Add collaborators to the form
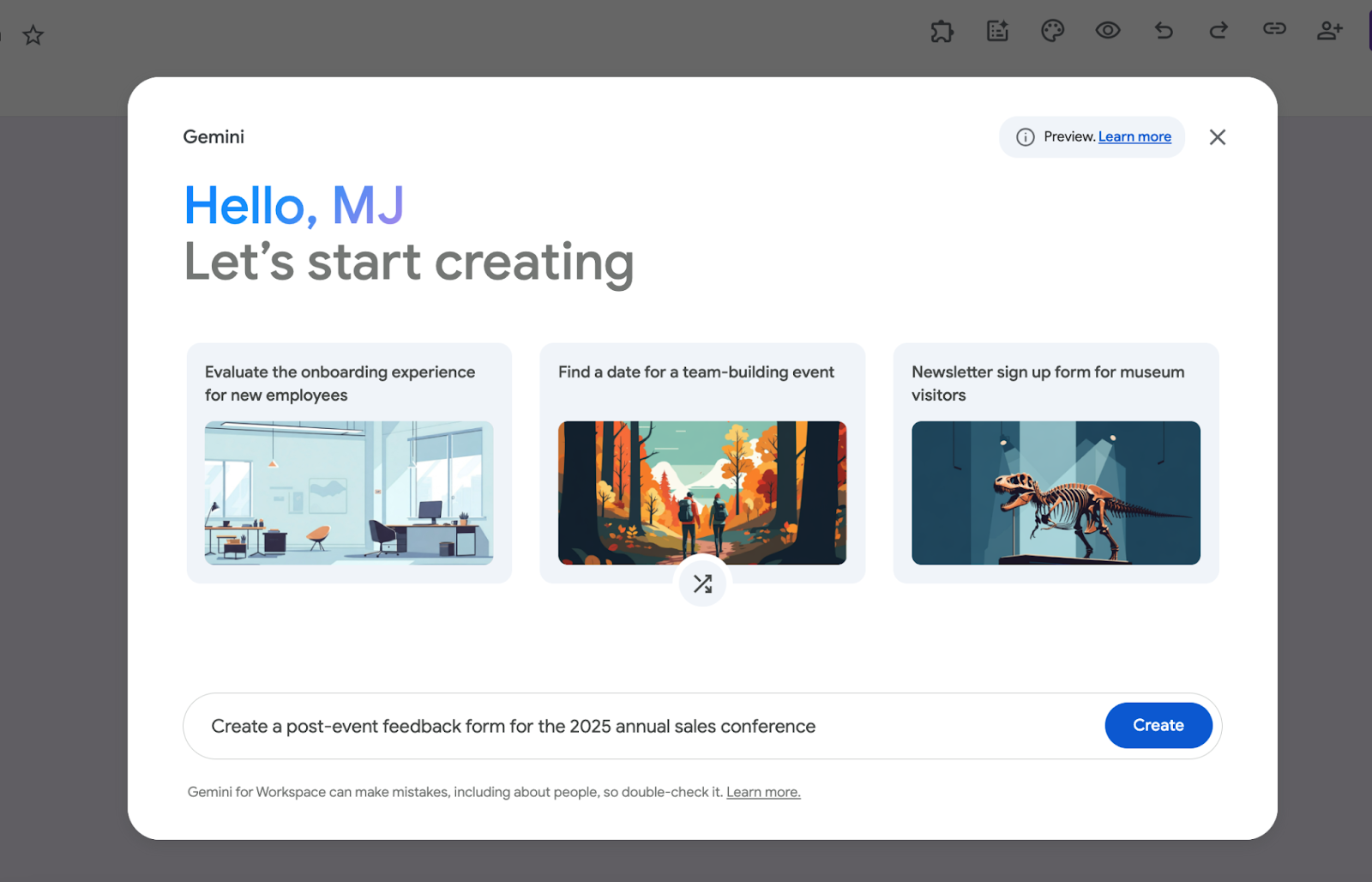 (x=1331, y=31)
